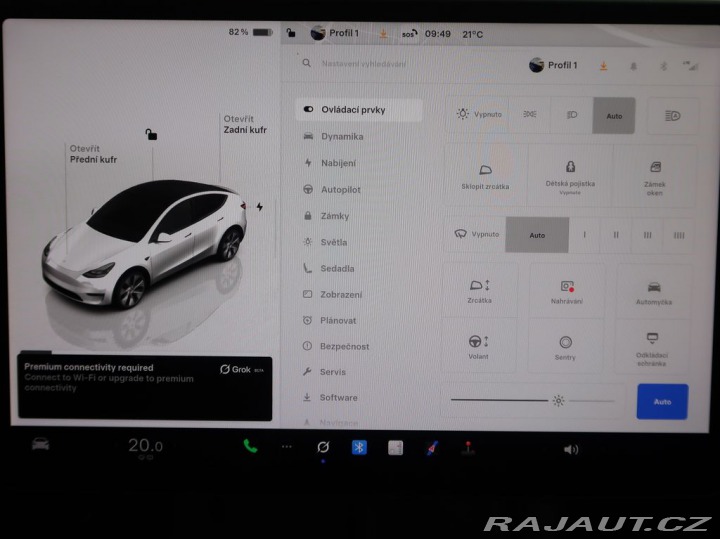
Task: Click the display brightness slider
Action: pyautogui.click(x=533, y=401)
